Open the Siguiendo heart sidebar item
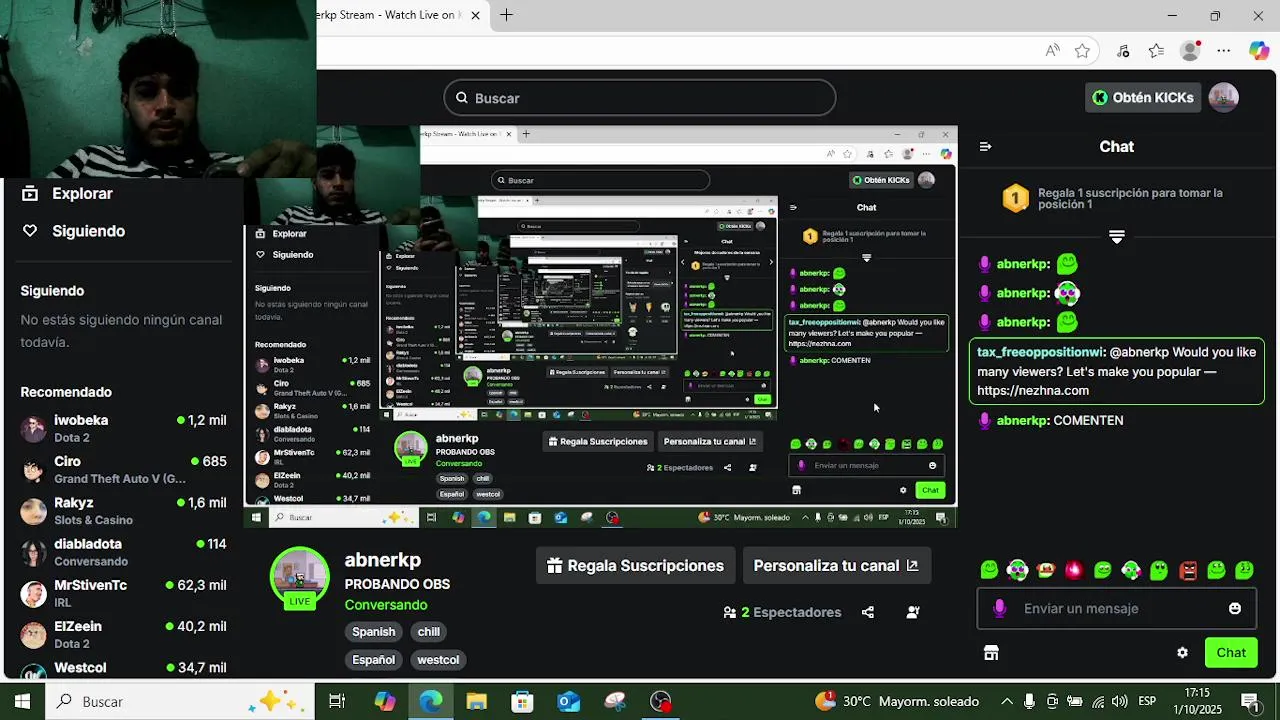The height and width of the screenshot is (720, 1280). pyautogui.click(x=74, y=231)
